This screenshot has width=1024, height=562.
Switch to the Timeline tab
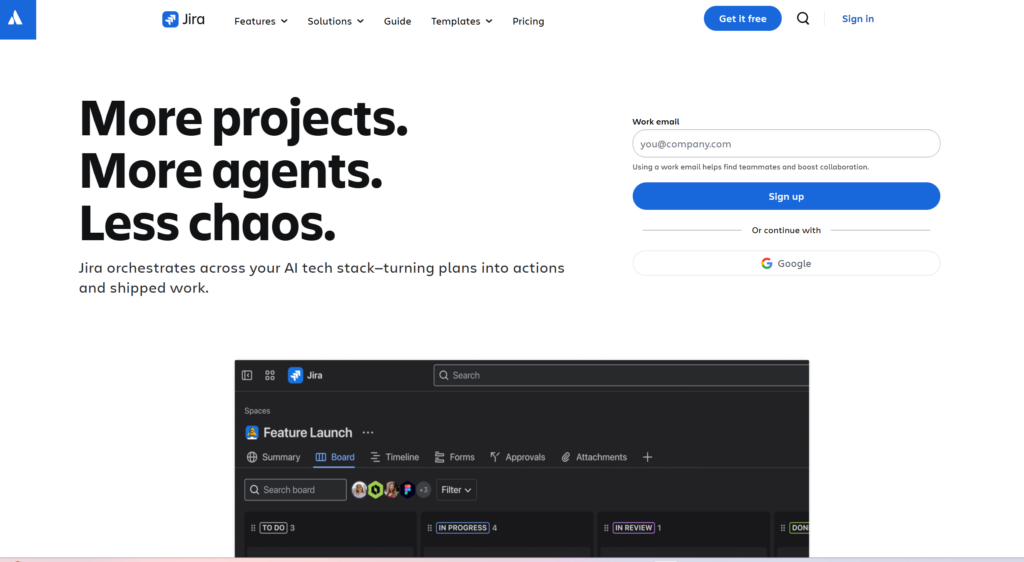tap(394, 458)
